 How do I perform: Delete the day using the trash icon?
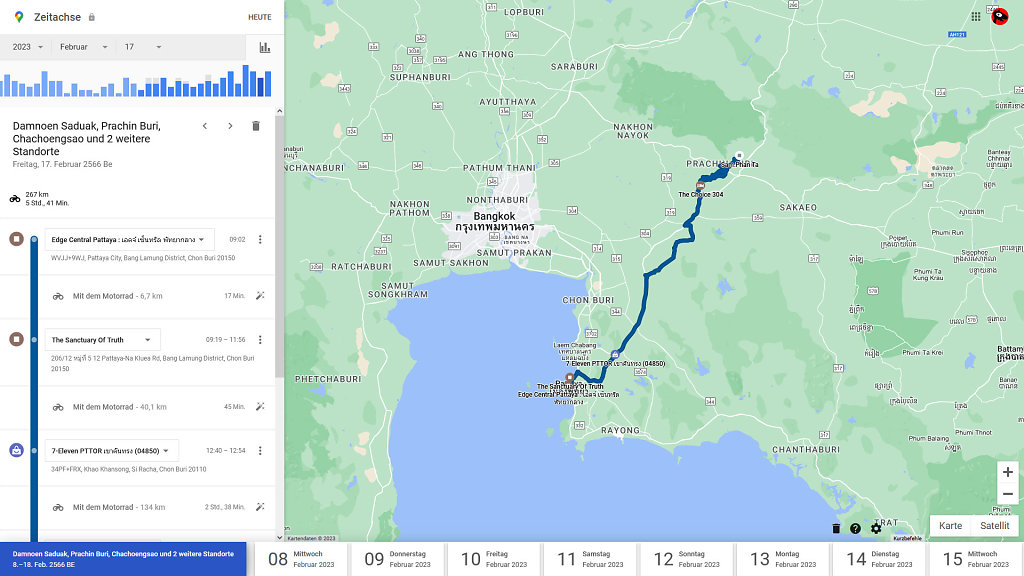coord(255,126)
